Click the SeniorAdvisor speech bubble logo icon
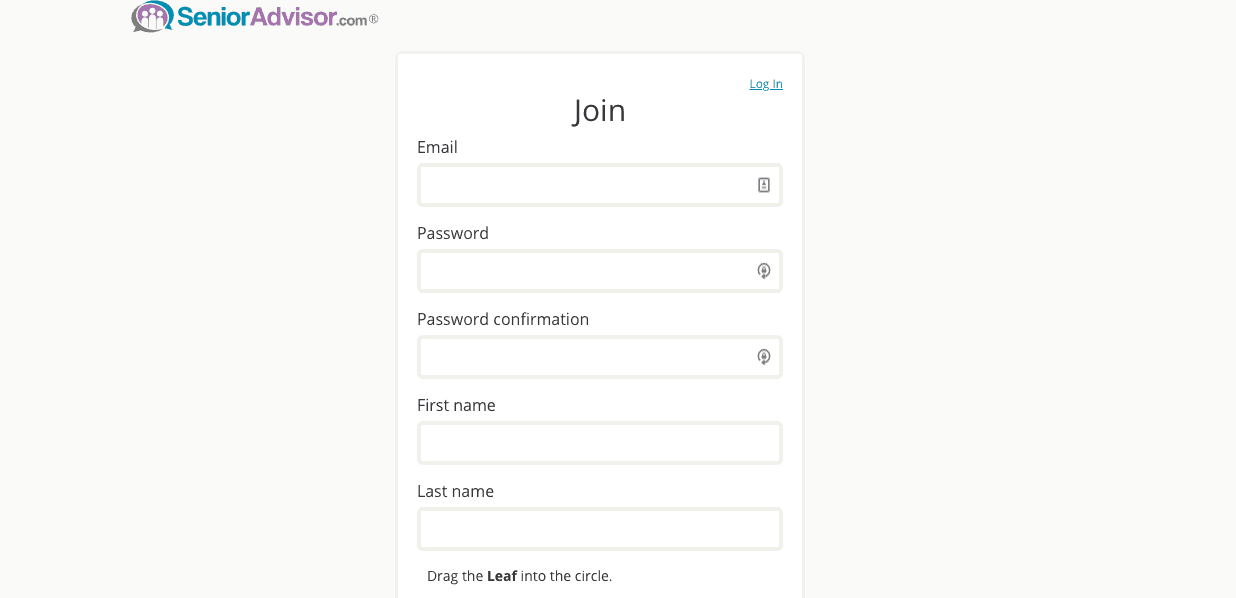This screenshot has height=598, width=1236. click(152, 17)
